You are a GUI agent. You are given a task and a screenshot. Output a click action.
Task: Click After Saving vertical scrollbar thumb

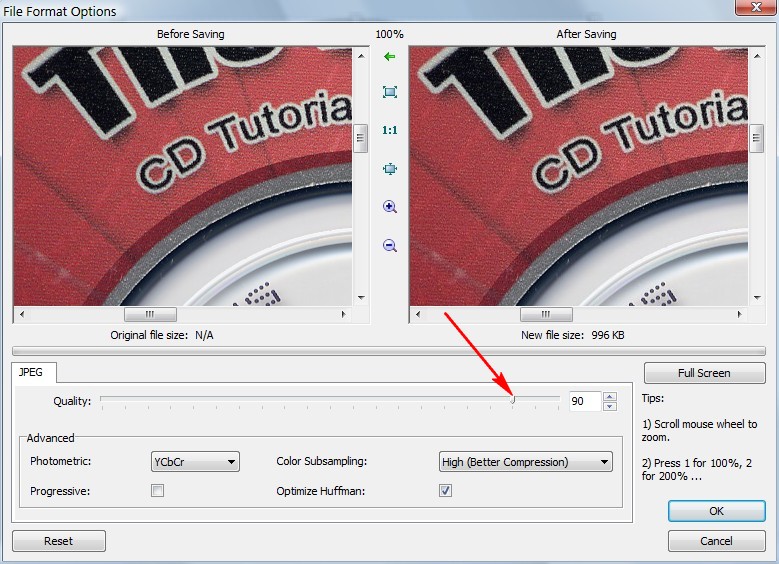point(757,138)
